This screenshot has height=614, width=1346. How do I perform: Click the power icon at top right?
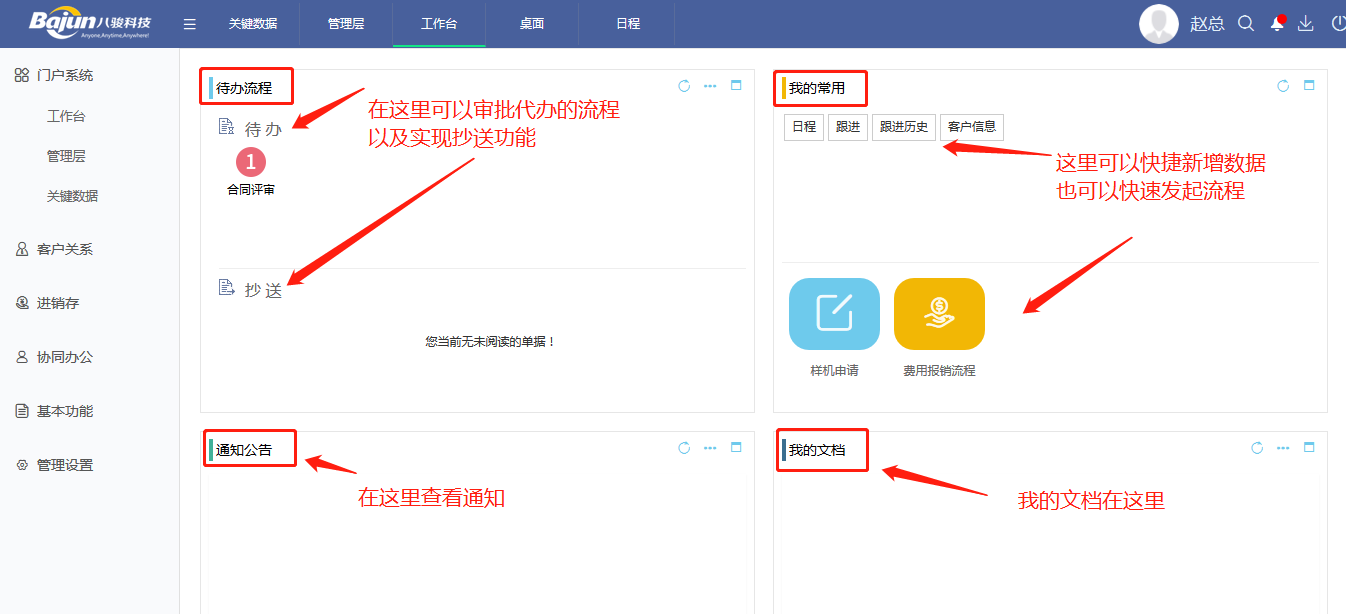(1337, 22)
